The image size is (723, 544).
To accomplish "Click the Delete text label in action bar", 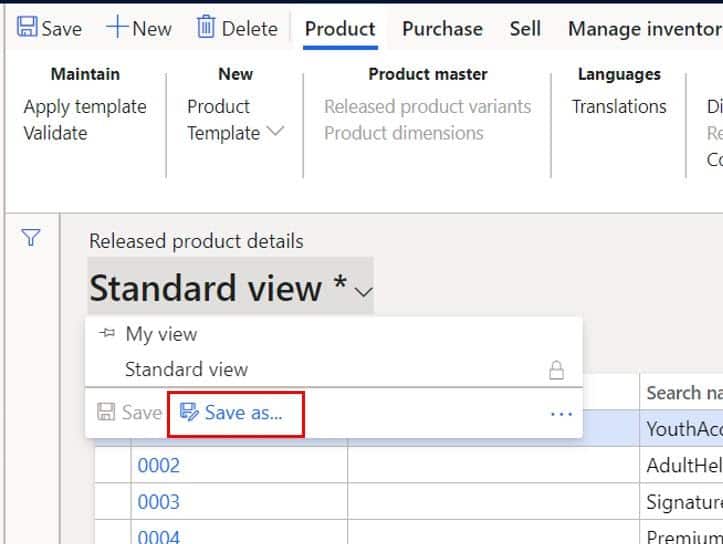I will (x=249, y=29).
